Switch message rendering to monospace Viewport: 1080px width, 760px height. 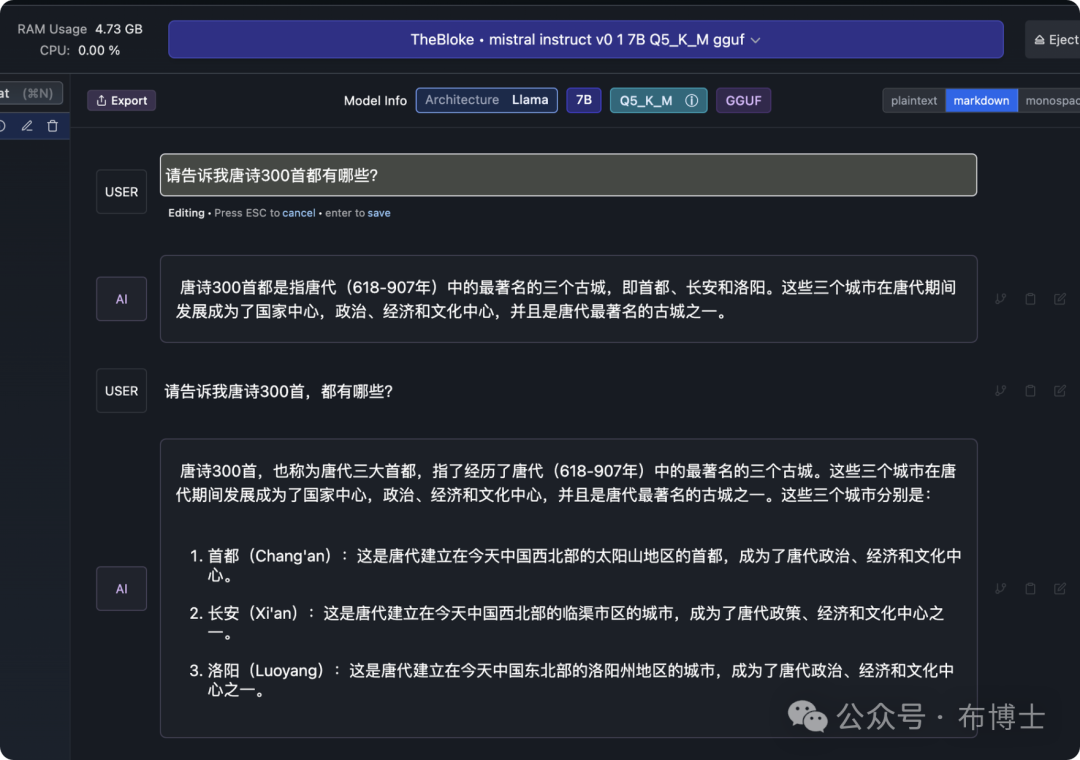1049,101
